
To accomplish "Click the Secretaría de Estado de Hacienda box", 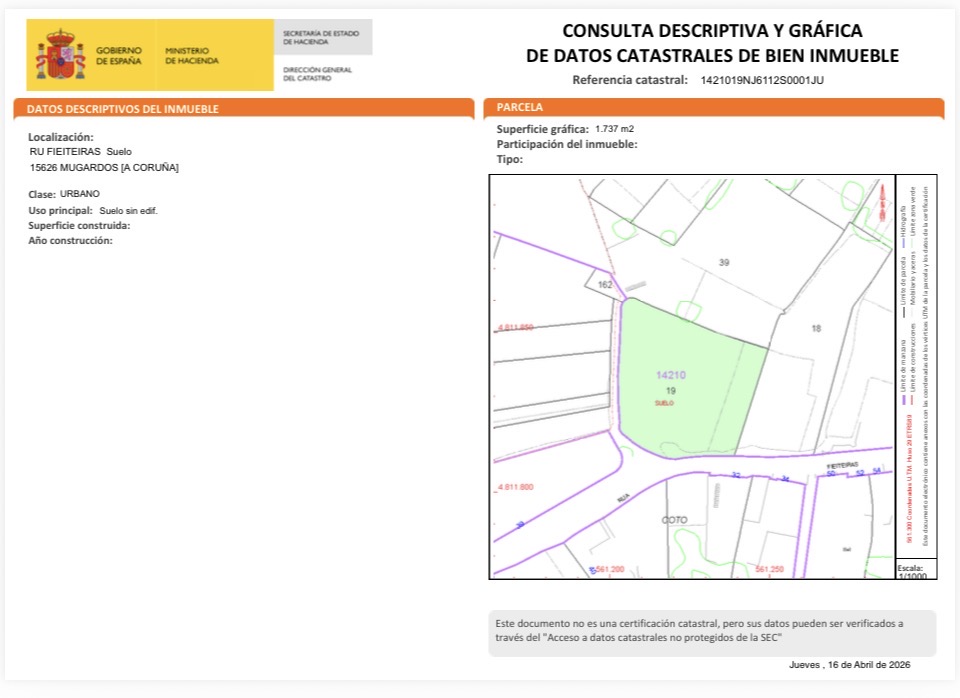I will click(322, 37).
